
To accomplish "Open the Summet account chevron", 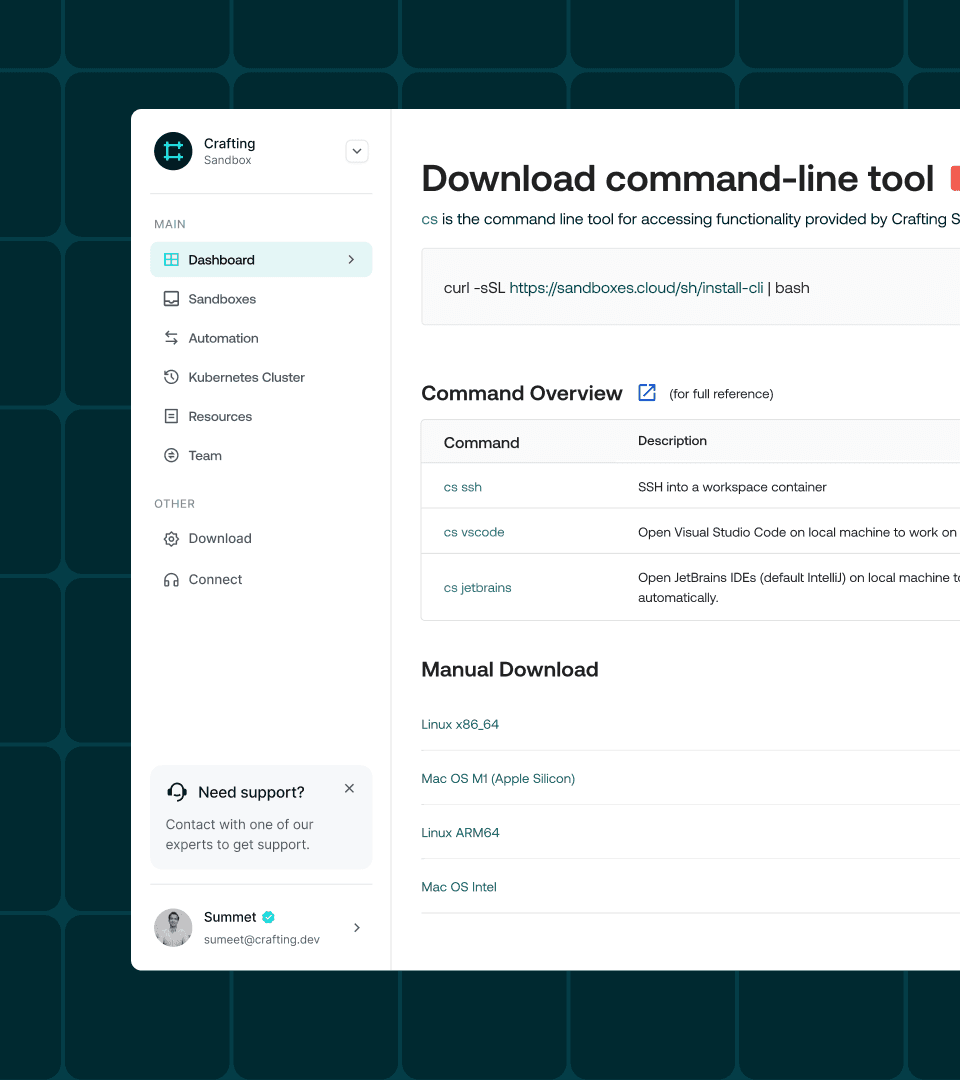I will 357,928.
